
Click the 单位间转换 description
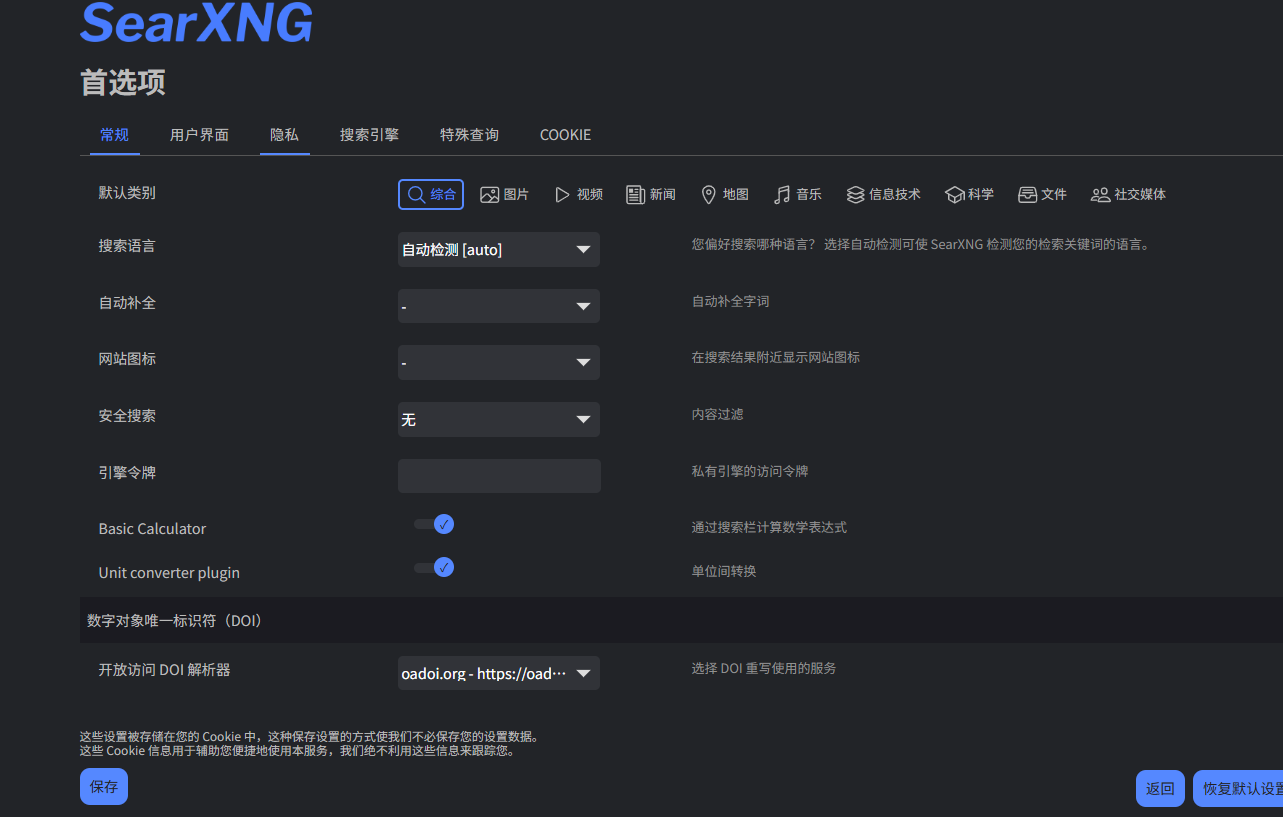point(724,571)
